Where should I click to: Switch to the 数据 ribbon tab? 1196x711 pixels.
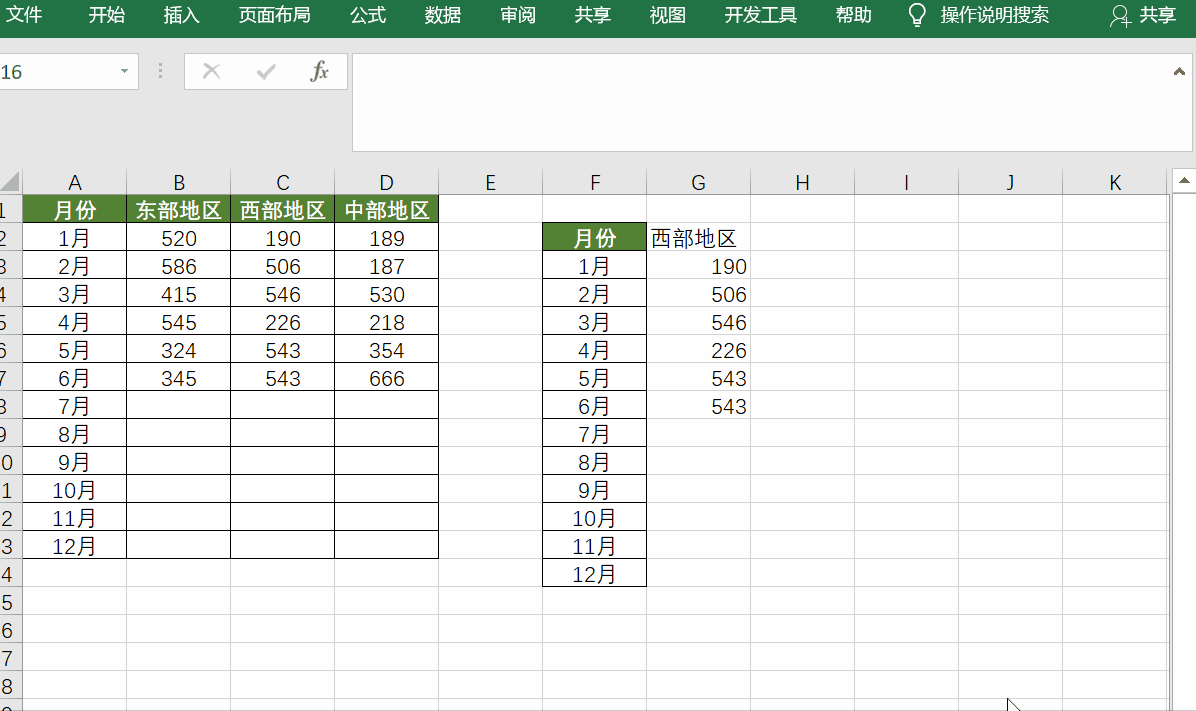coord(443,15)
